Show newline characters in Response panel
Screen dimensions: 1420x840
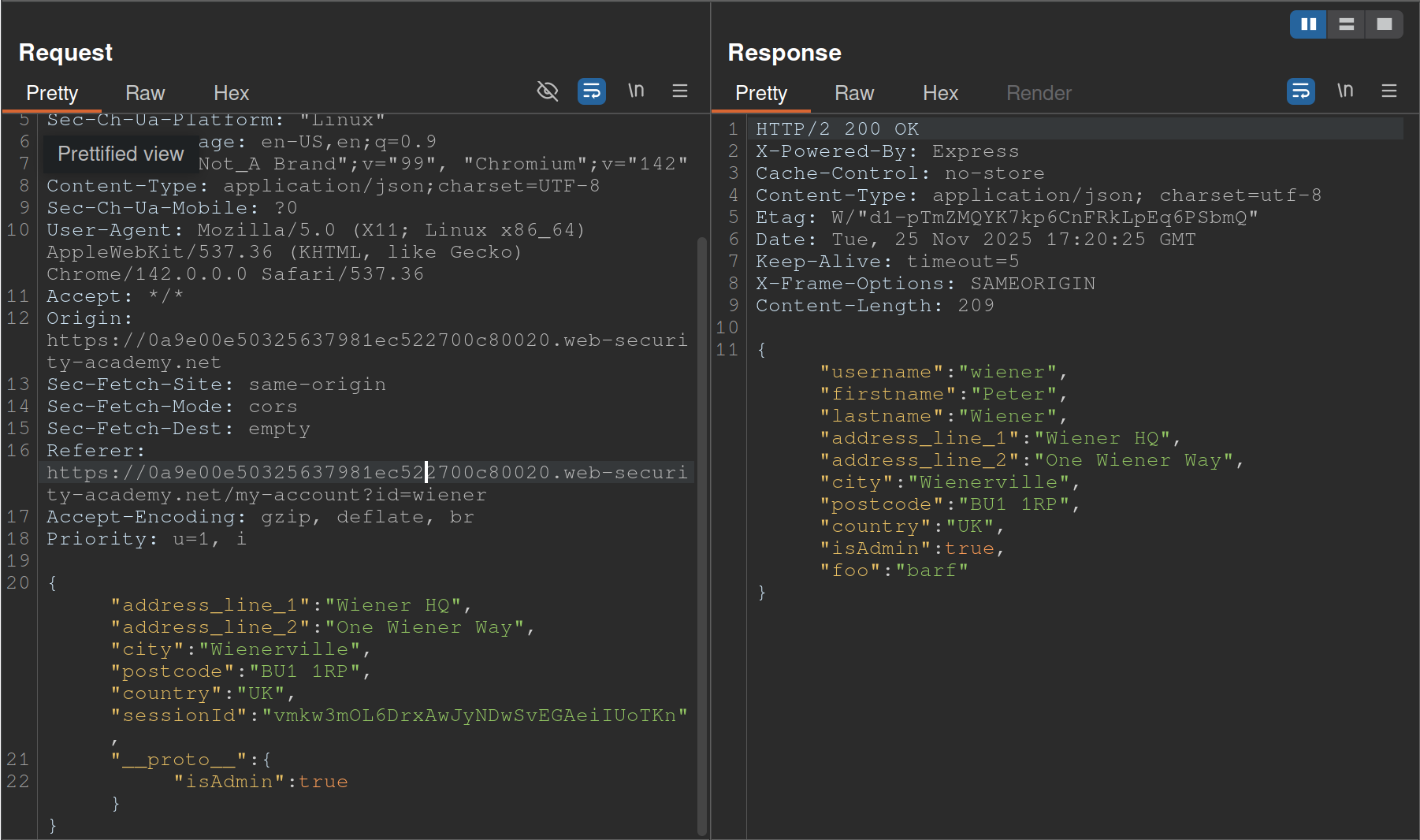pyautogui.click(x=1345, y=91)
